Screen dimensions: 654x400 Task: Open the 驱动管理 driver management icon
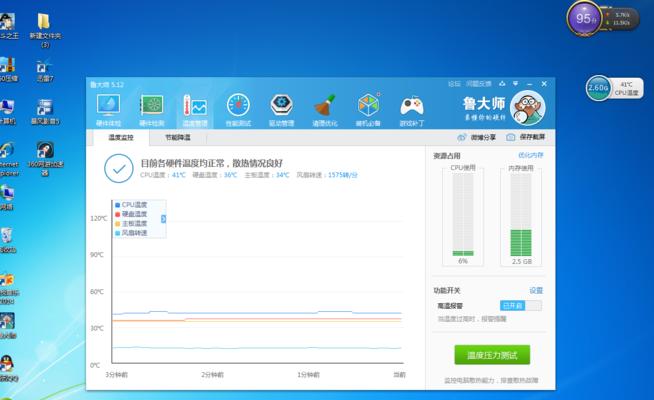click(x=282, y=110)
